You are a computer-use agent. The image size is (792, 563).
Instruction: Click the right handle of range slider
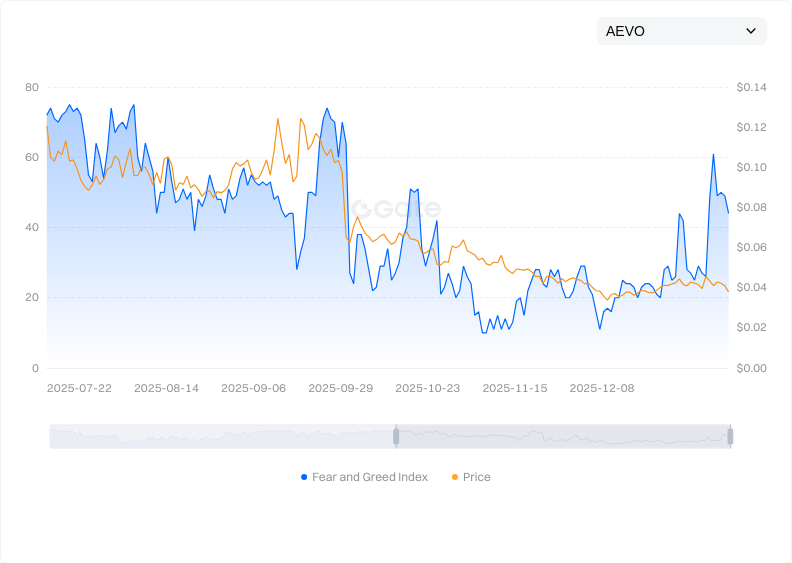[730, 436]
